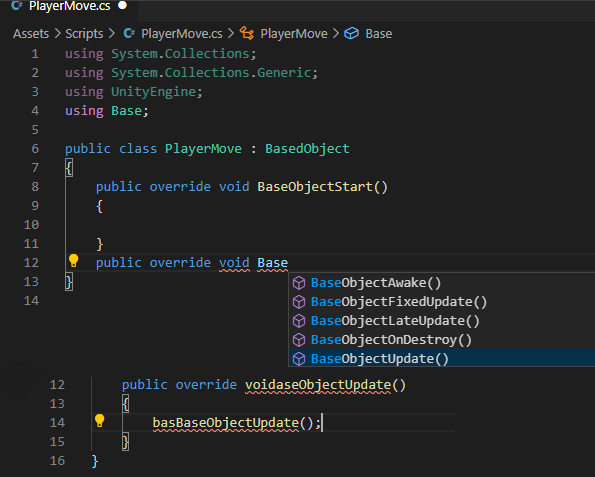Click method icon beside BaseObjectFixedUpdate()
The height and width of the screenshot is (477, 595).
pos(299,302)
